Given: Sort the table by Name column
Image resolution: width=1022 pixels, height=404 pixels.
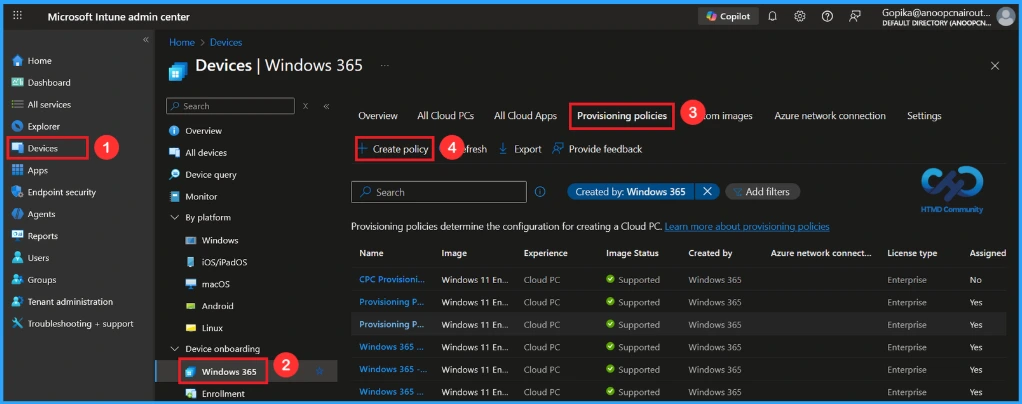Looking at the screenshot, I should (x=372, y=253).
